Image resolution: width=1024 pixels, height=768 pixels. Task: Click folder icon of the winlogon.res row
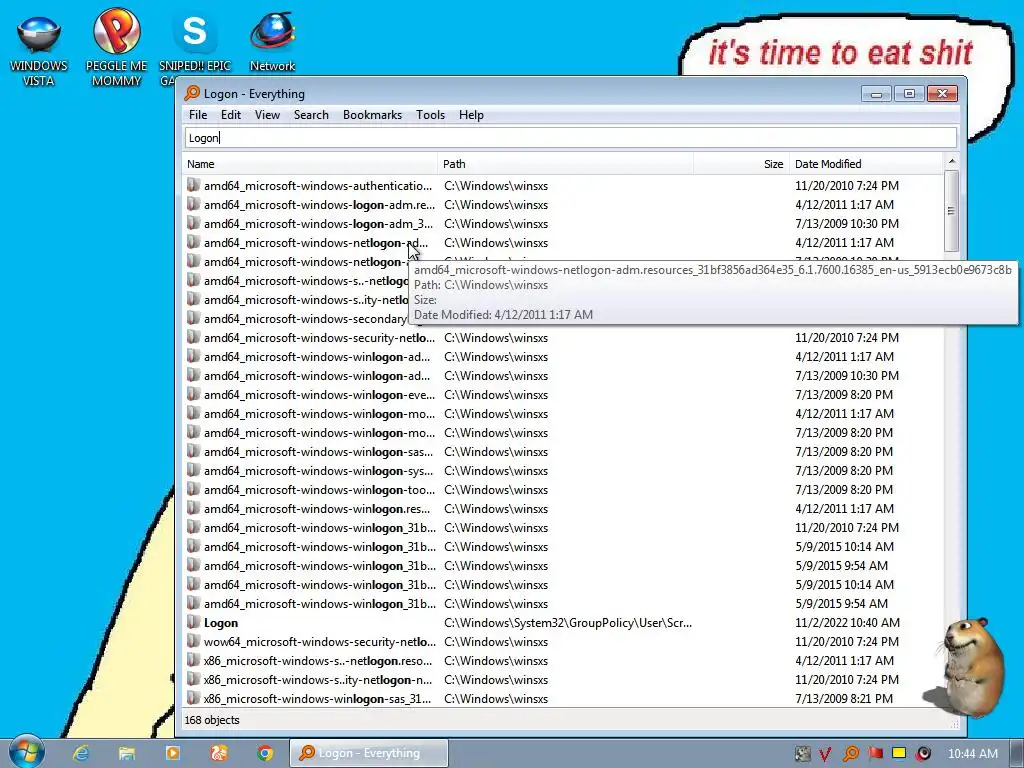pos(193,507)
